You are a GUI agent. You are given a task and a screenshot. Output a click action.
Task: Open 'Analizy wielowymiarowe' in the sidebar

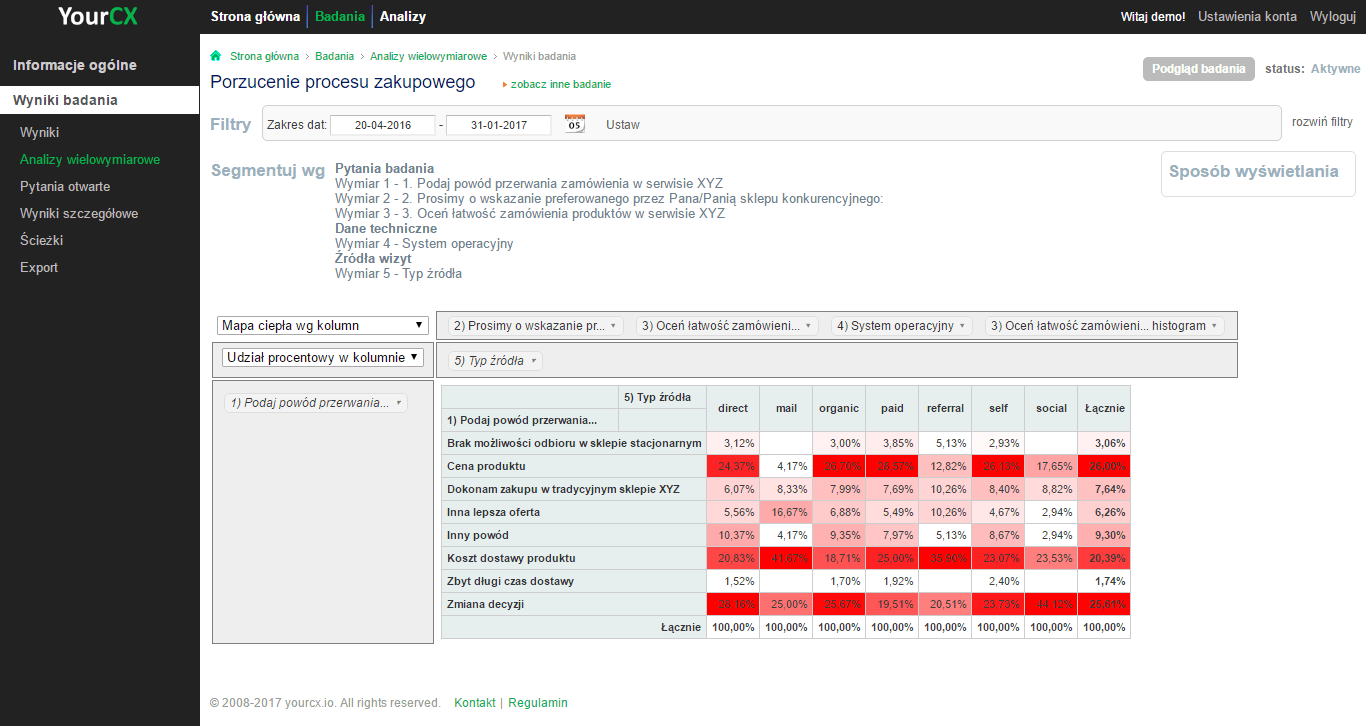90,159
